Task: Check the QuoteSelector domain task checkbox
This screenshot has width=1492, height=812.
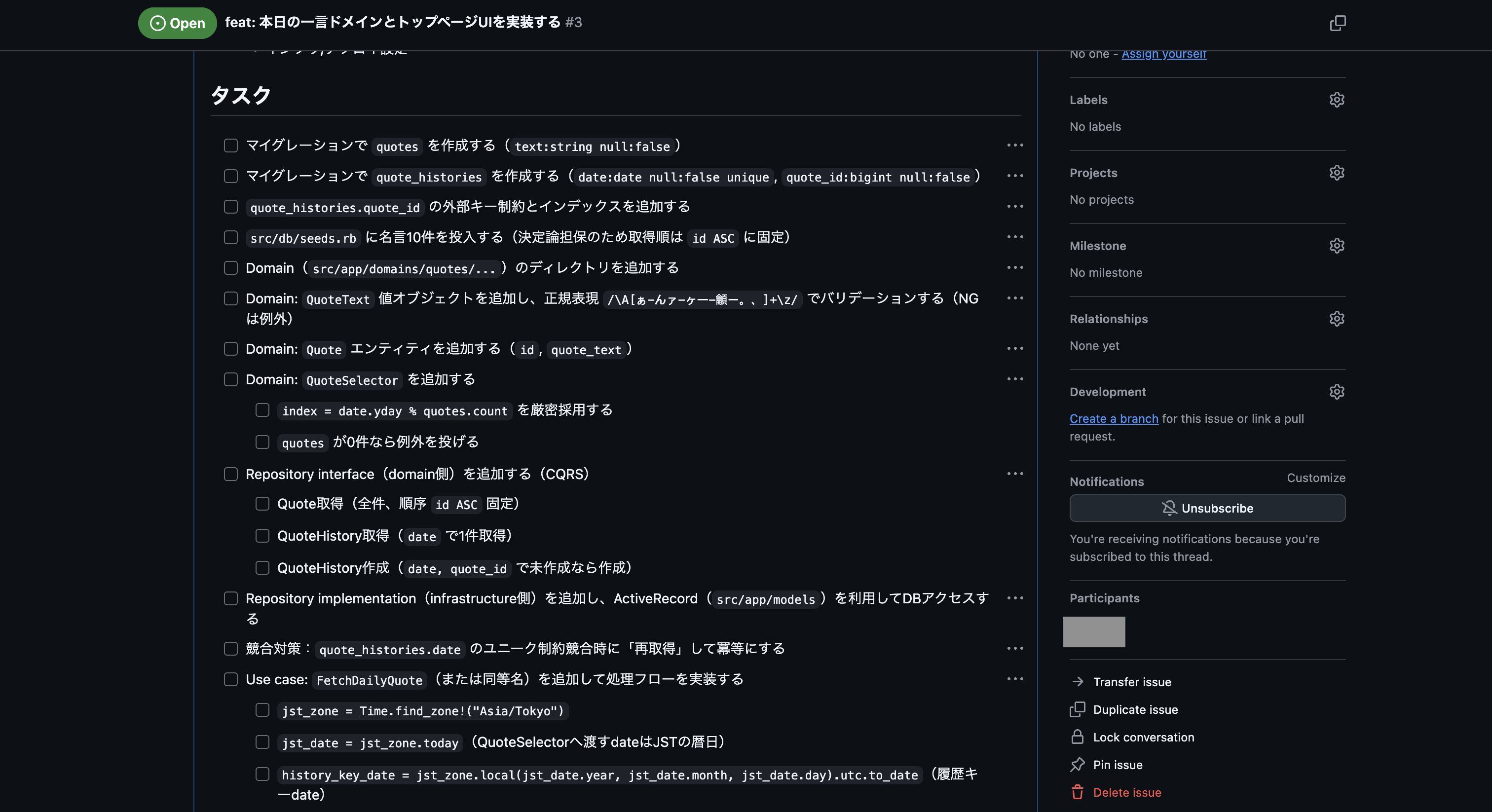Action: click(231, 379)
